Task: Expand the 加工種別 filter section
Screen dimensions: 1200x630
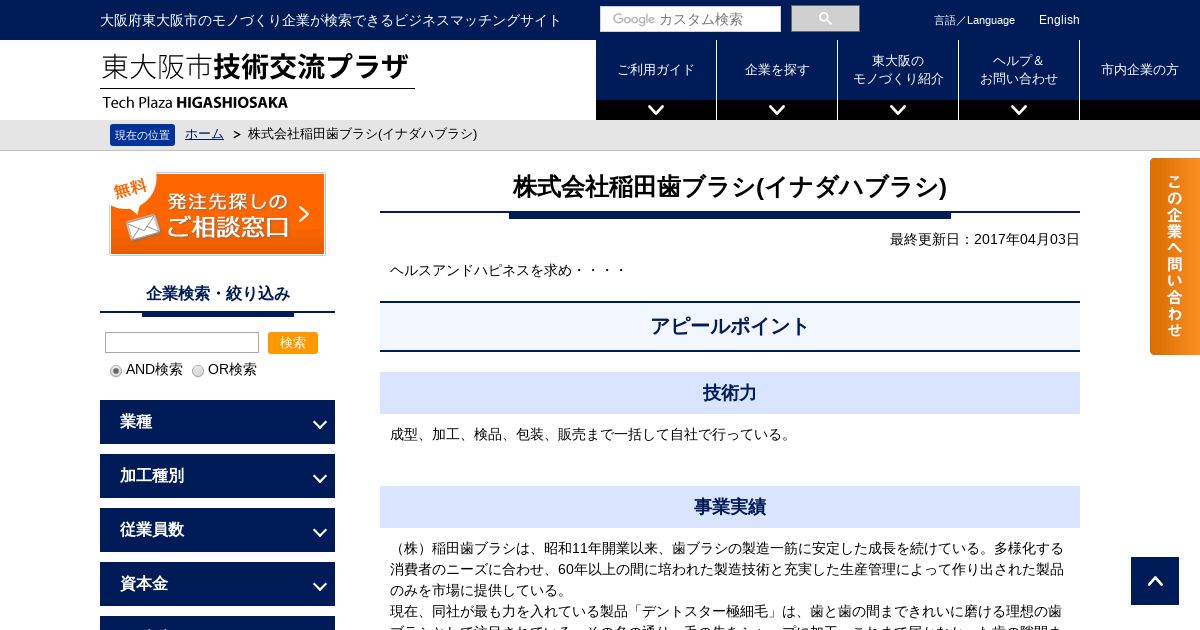Action: click(x=217, y=476)
